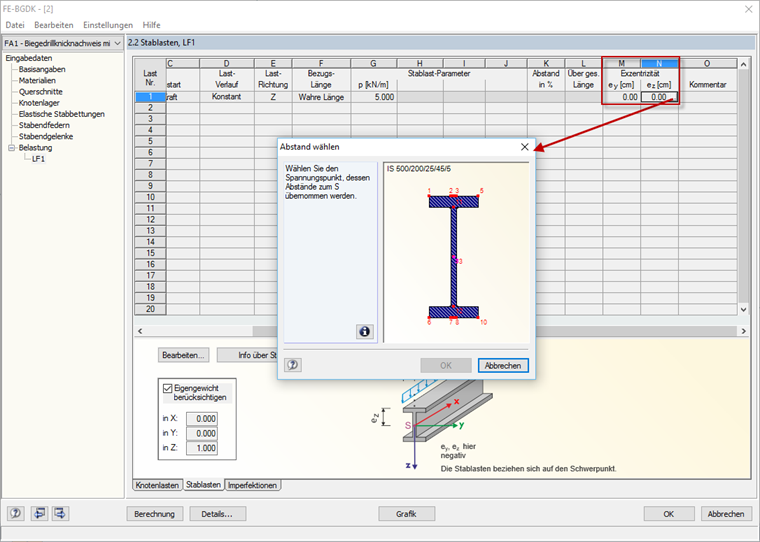This screenshot has width=760, height=542.
Task: Select table row number 20
Action: tap(150, 309)
